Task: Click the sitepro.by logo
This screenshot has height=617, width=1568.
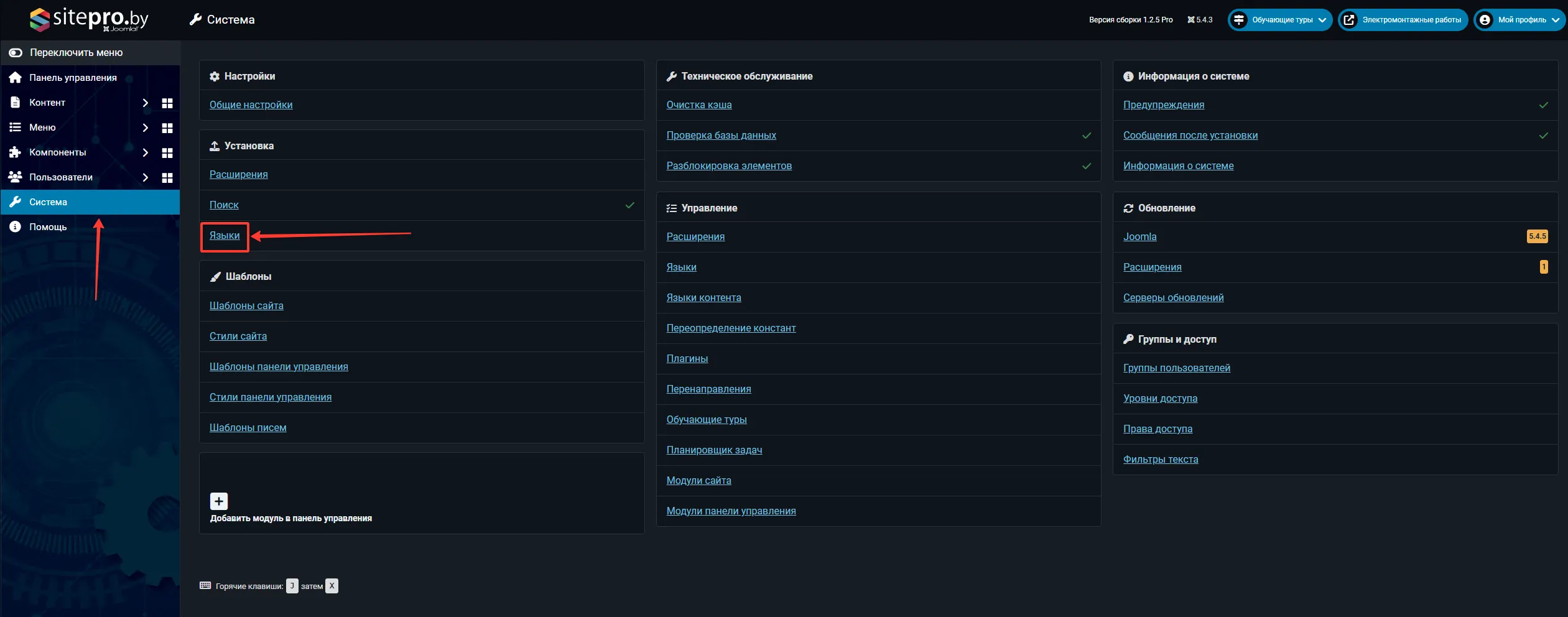Action: (x=89, y=19)
